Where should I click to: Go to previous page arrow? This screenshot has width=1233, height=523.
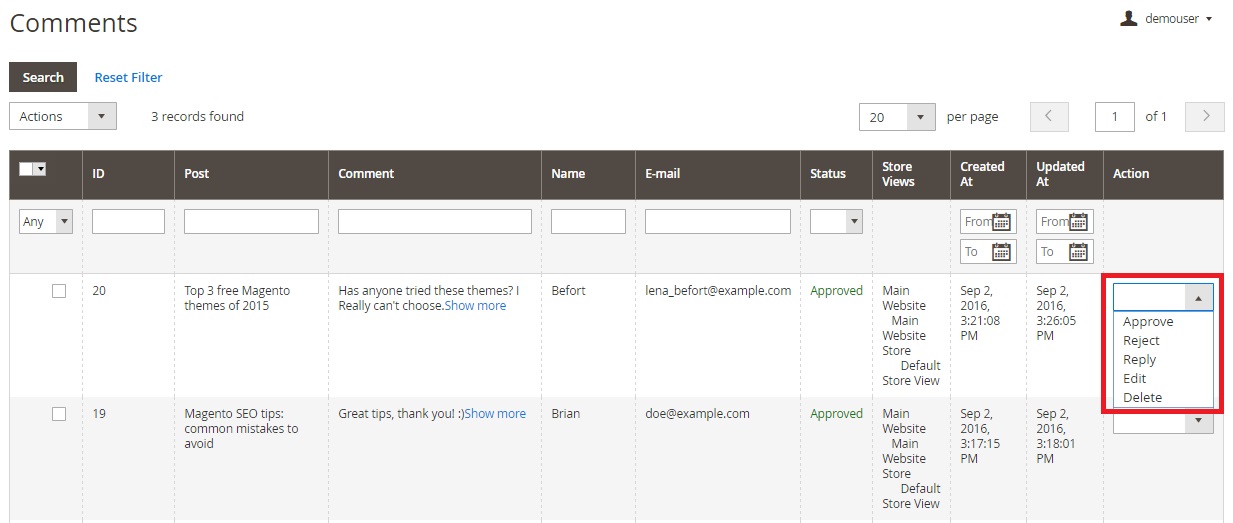coord(1048,116)
